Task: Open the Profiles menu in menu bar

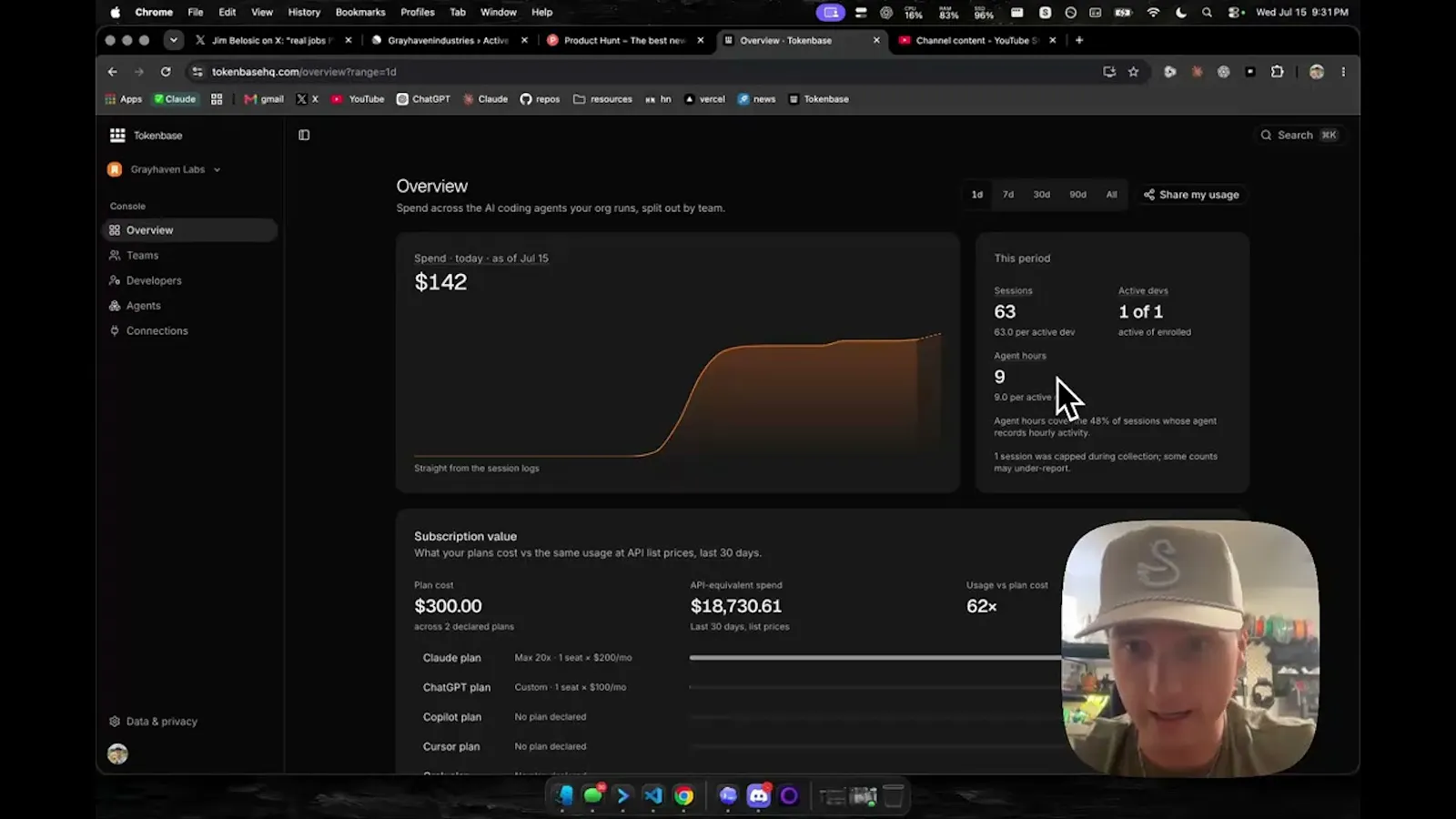Action: coord(418,13)
